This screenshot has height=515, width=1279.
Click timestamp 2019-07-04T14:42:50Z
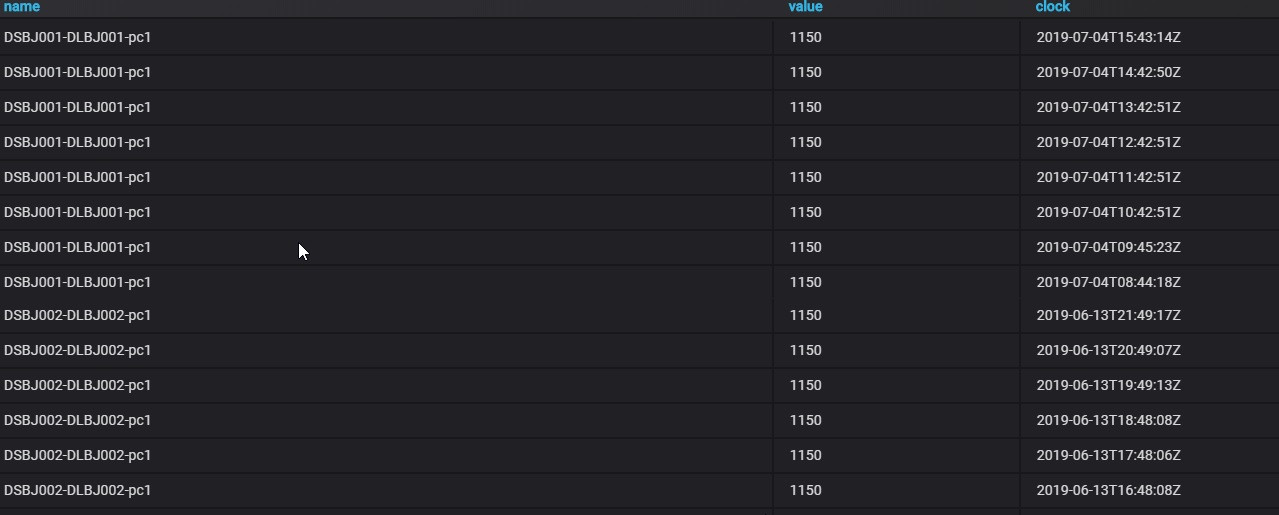tap(1108, 73)
